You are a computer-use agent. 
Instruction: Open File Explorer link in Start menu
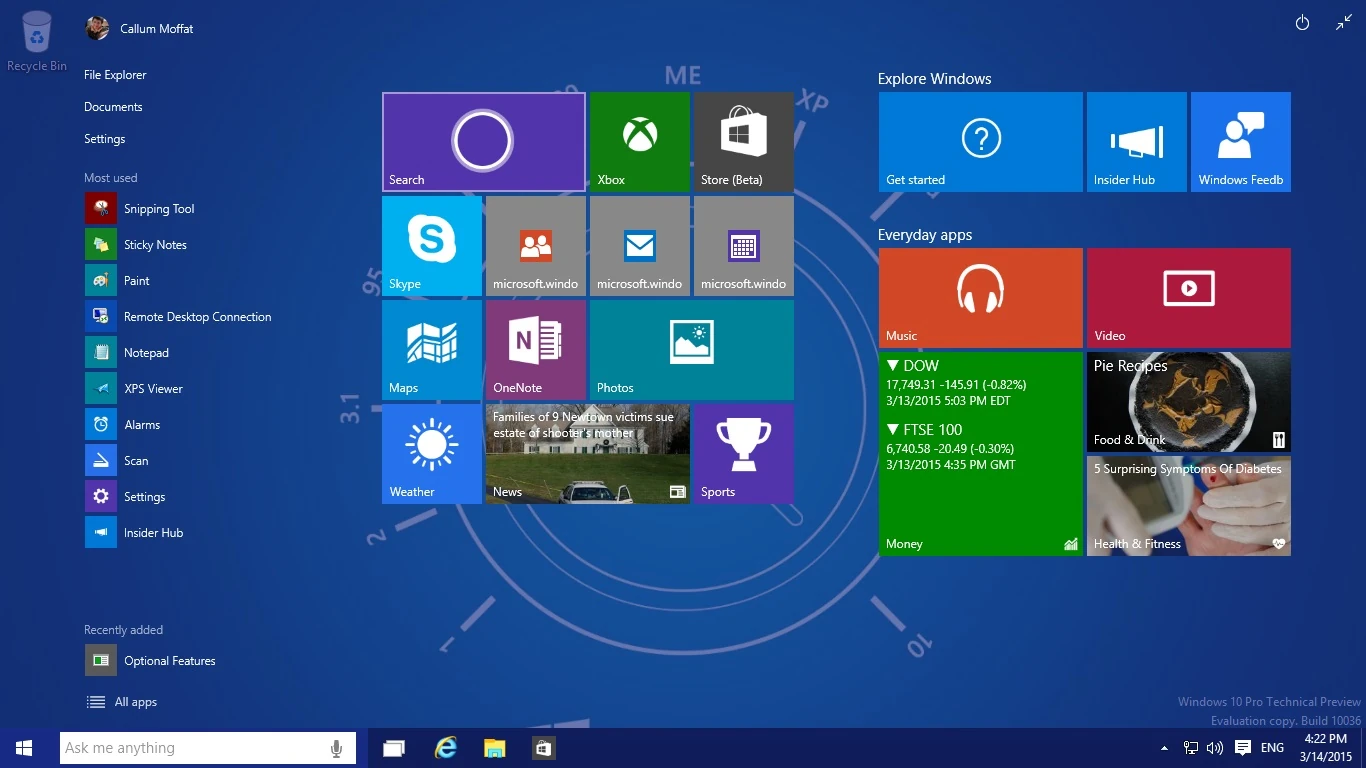[x=115, y=75]
